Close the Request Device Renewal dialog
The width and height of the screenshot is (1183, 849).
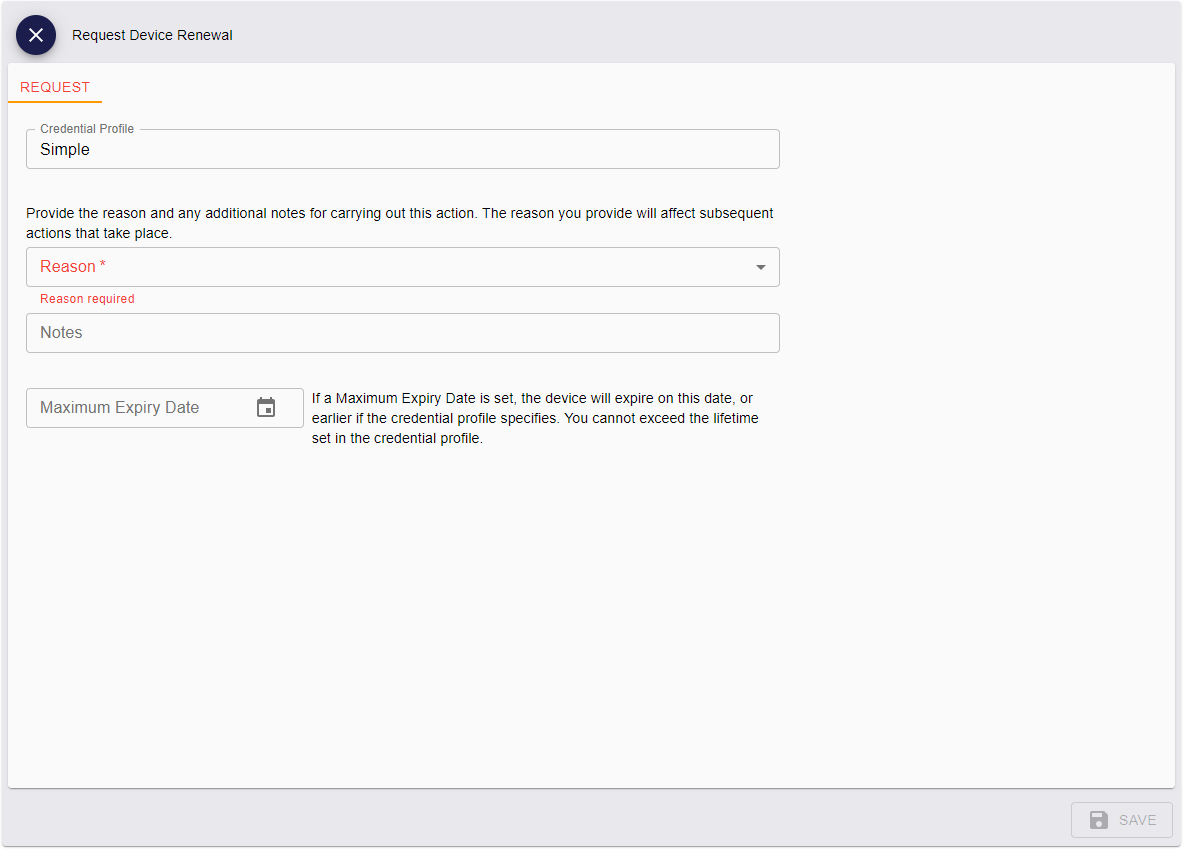pyautogui.click(x=36, y=35)
